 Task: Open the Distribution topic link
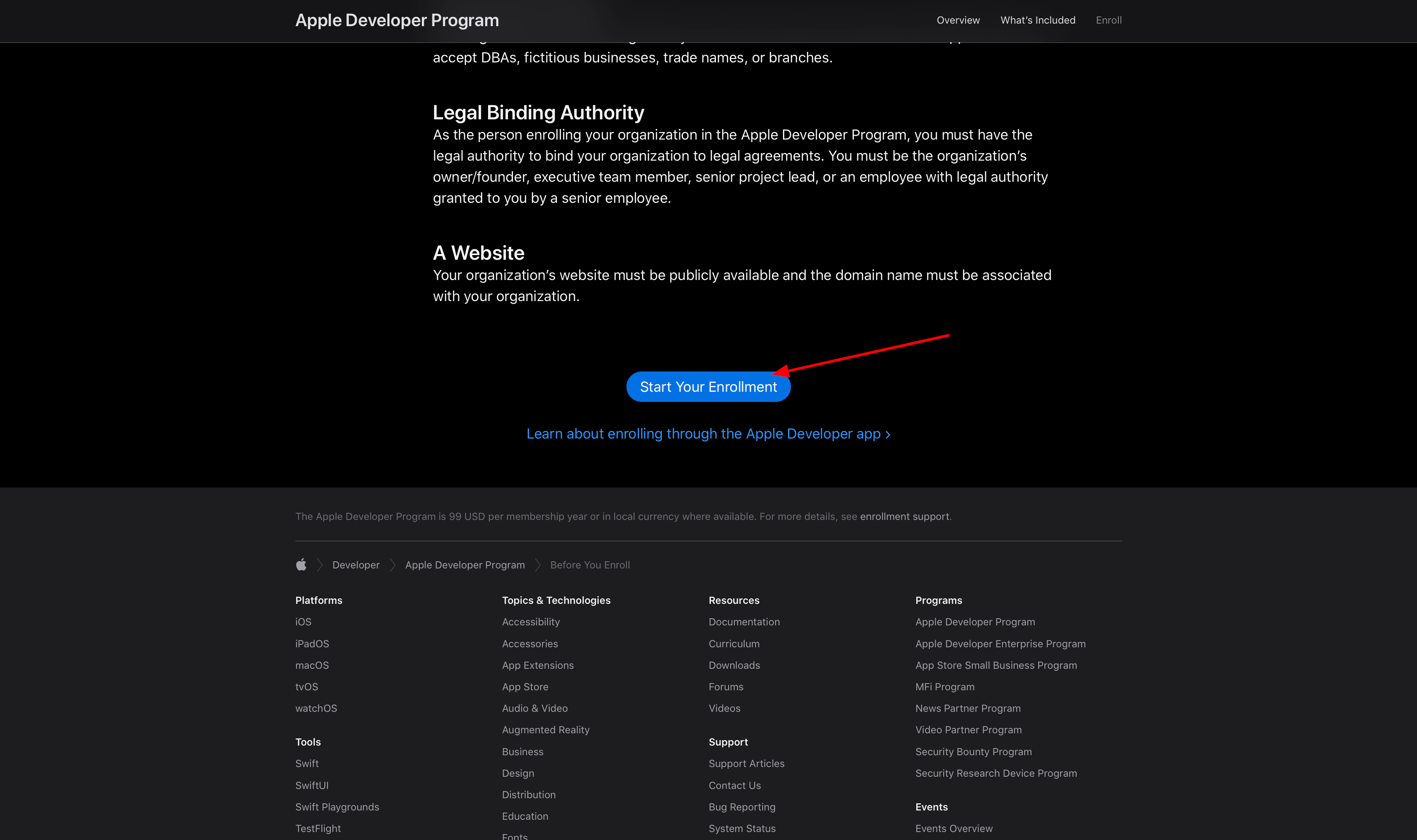[x=529, y=795]
